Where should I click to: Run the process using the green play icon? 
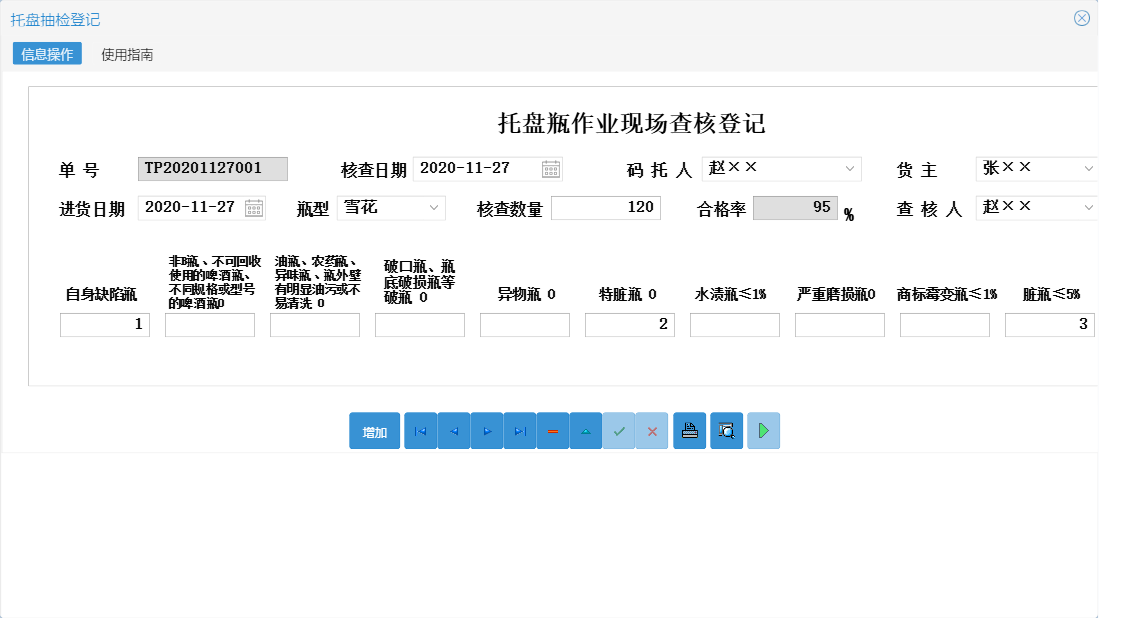[762, 431]
